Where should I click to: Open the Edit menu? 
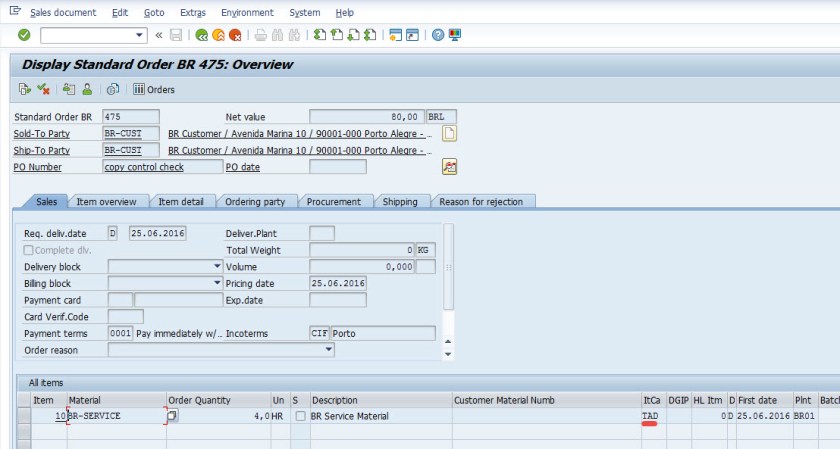click(120, 12)
